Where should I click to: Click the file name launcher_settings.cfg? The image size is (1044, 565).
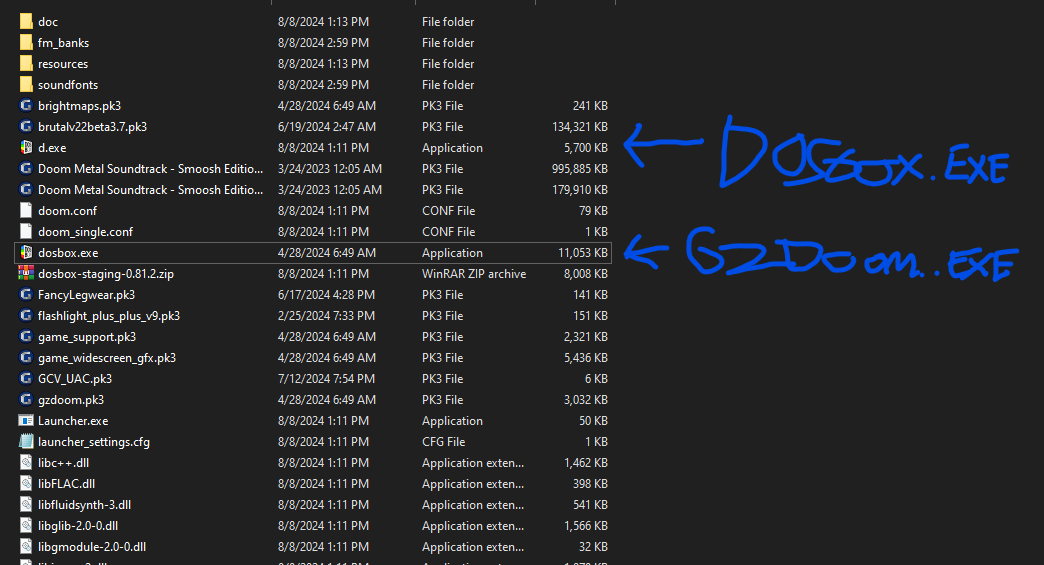[x=94, y=442]
